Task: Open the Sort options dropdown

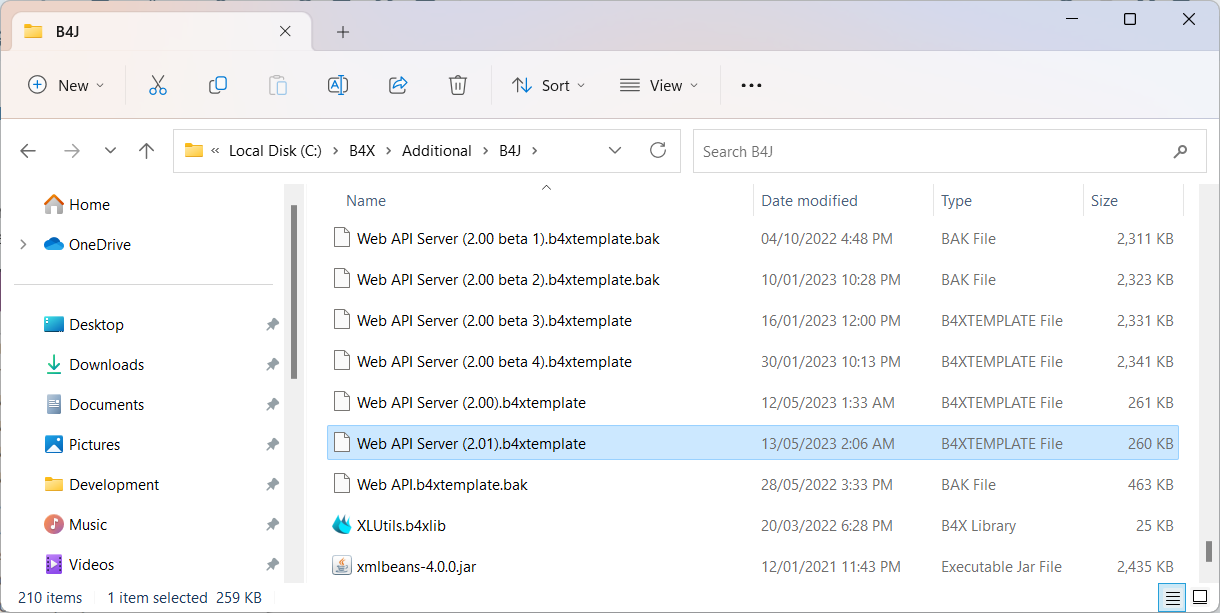Action: click(x=549, y=85)
